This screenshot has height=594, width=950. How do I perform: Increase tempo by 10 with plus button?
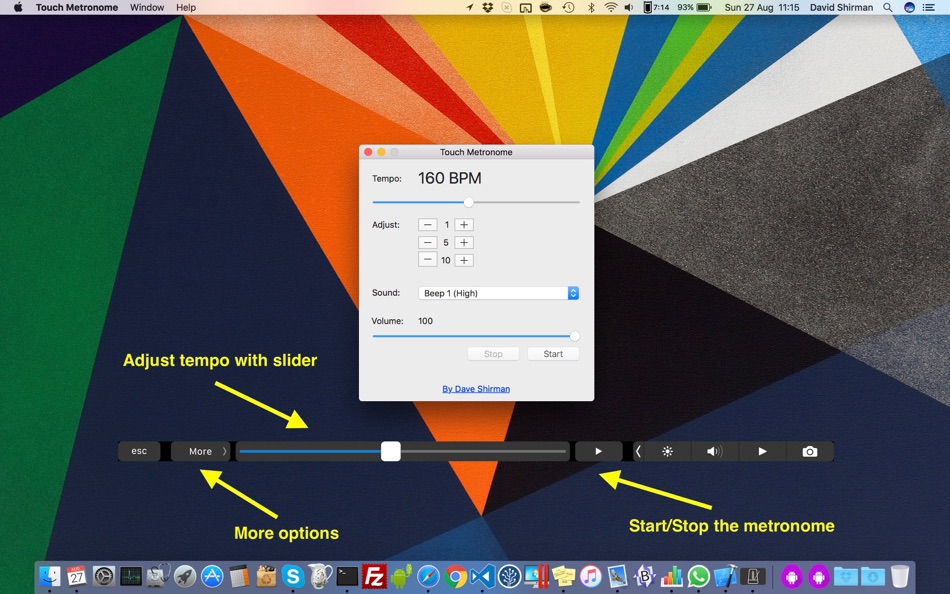coord(464,260)
